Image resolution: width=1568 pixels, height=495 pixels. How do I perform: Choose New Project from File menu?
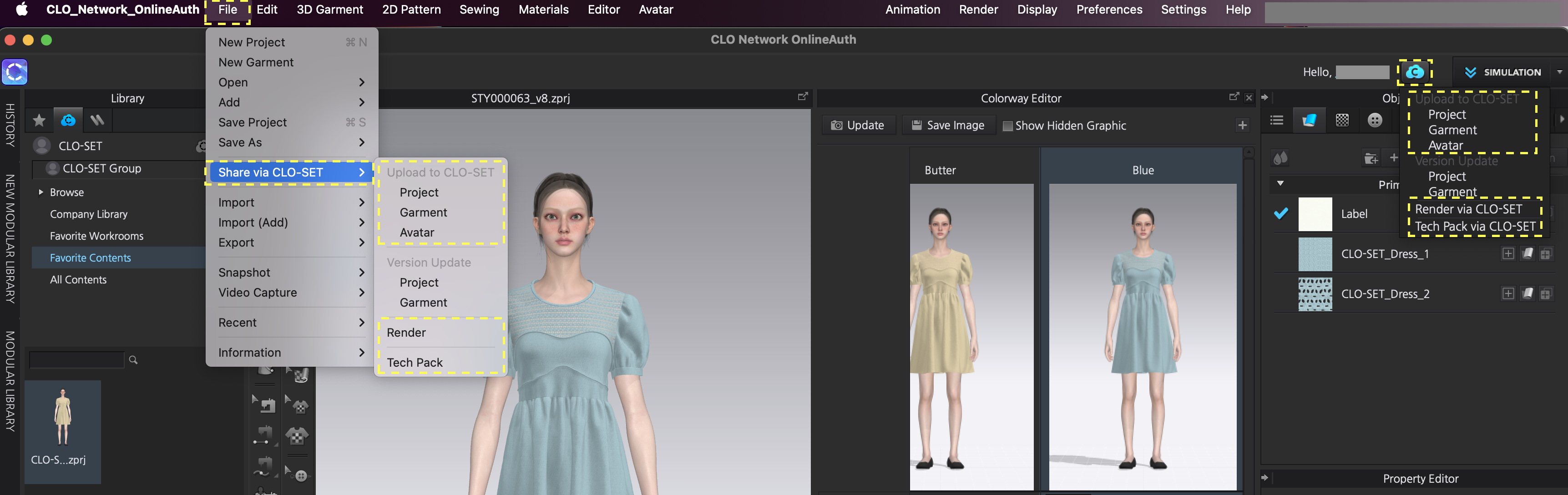(292, 42)
